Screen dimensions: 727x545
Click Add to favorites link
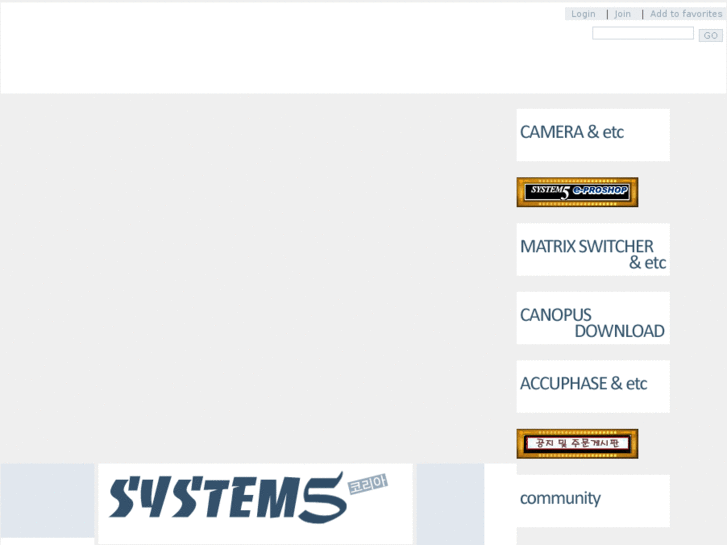[686, 14]
